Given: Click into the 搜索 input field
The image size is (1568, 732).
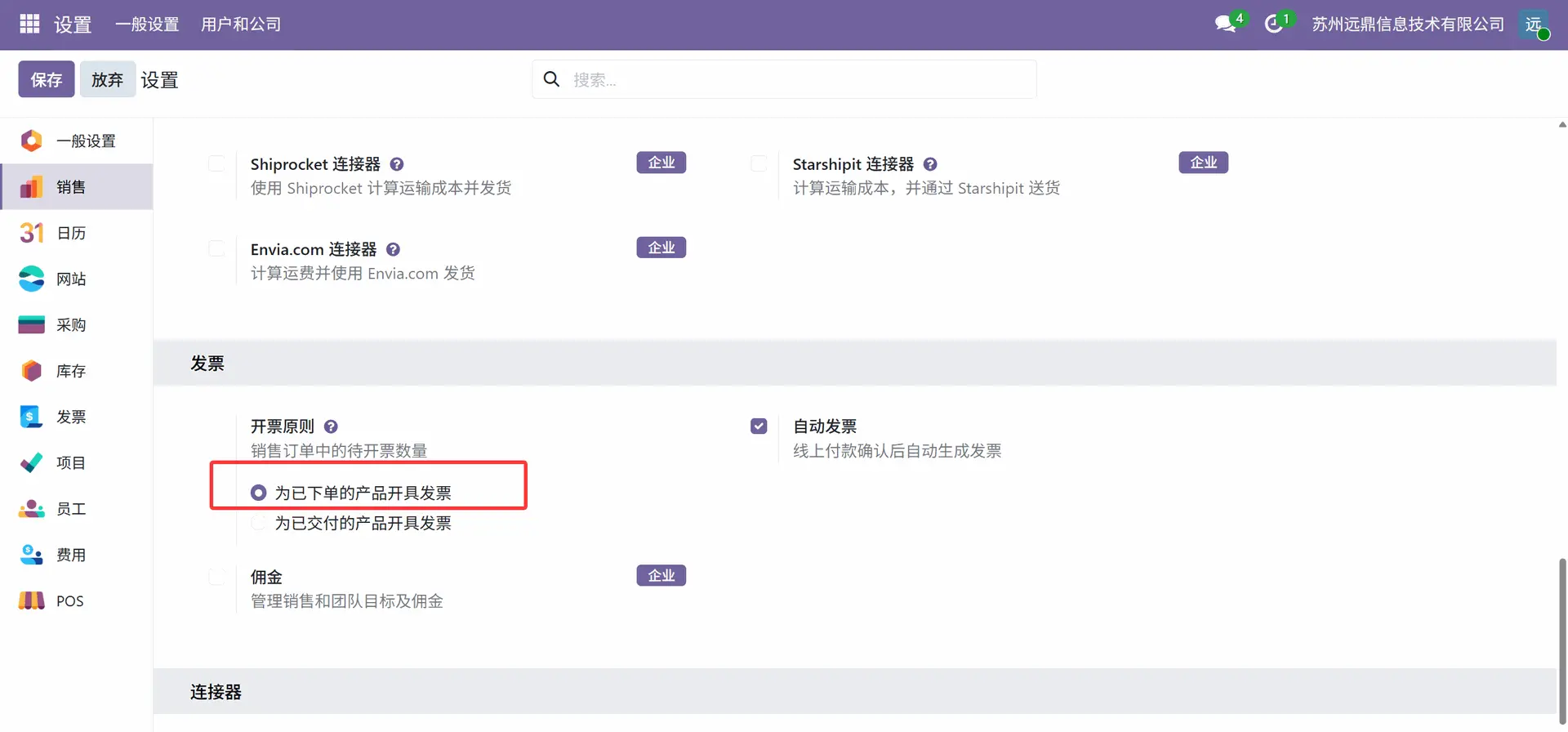Looking at the screenshot, I should point(800,79).
